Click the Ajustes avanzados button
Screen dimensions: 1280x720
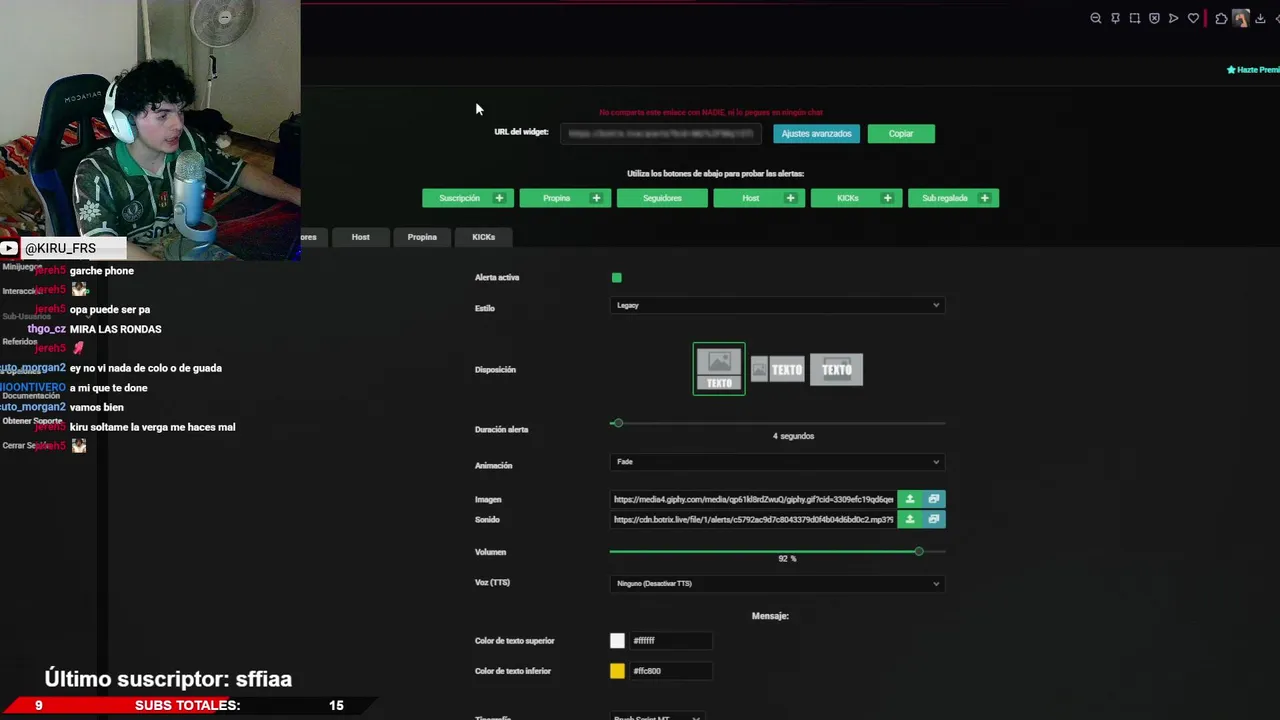point(816,133)
